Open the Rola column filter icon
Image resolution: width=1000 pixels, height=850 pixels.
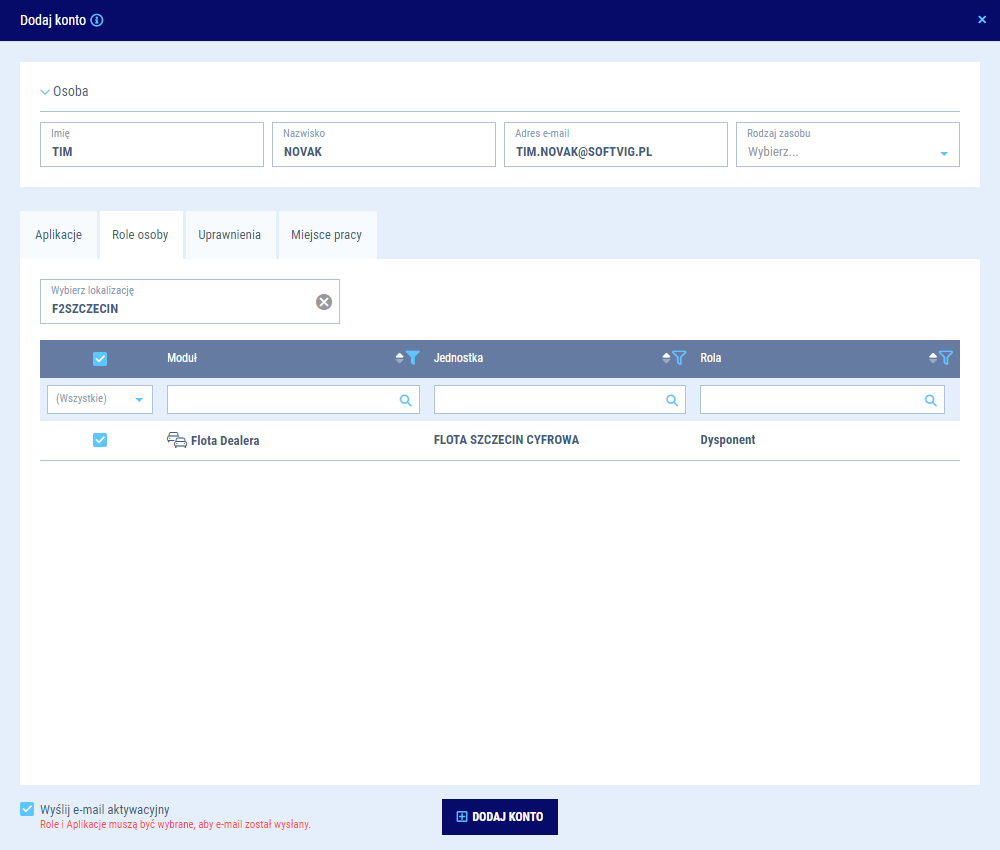[x=946, y=358]
